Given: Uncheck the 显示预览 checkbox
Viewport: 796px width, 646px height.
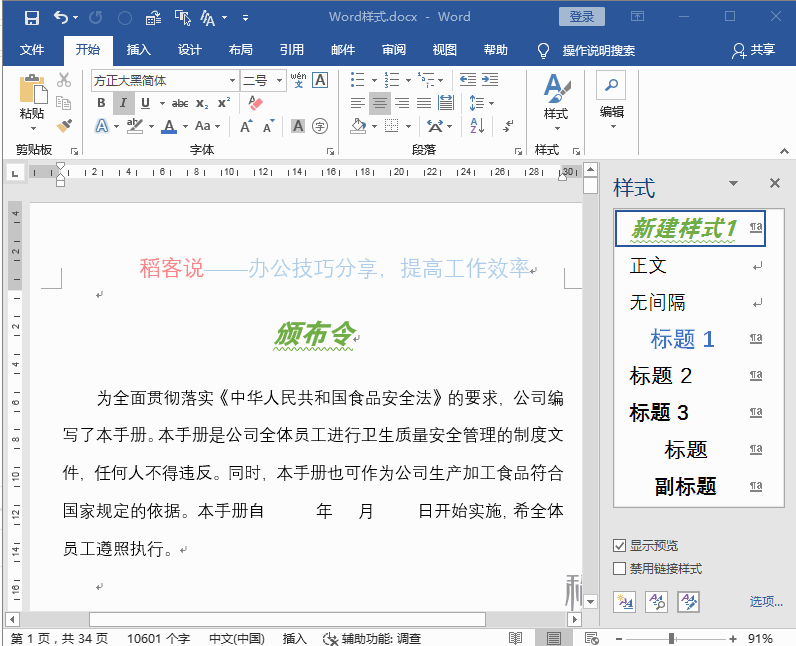Looking at the screenshot, I should point(620,546).
